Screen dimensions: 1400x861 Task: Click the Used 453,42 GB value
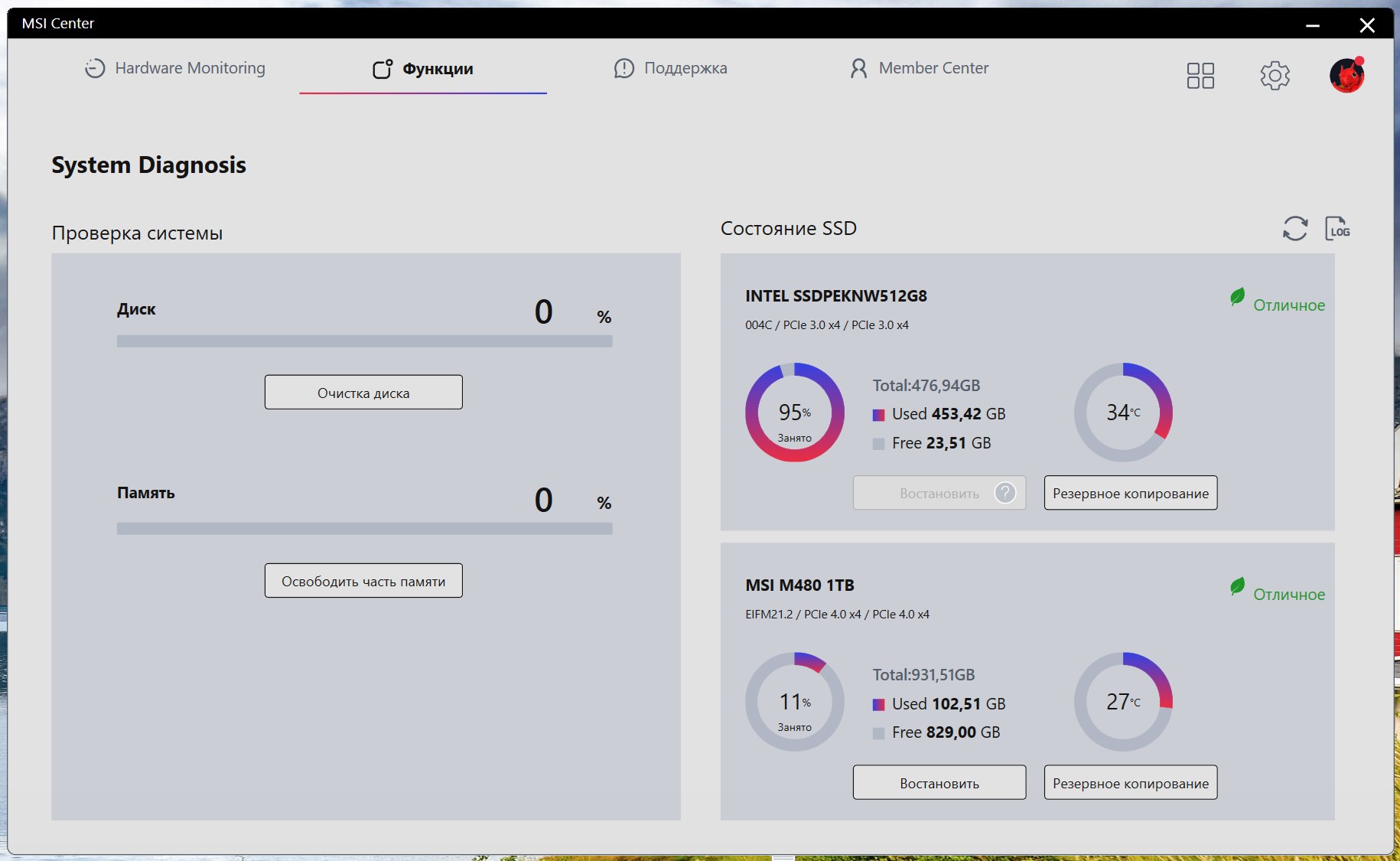(949, 413)
